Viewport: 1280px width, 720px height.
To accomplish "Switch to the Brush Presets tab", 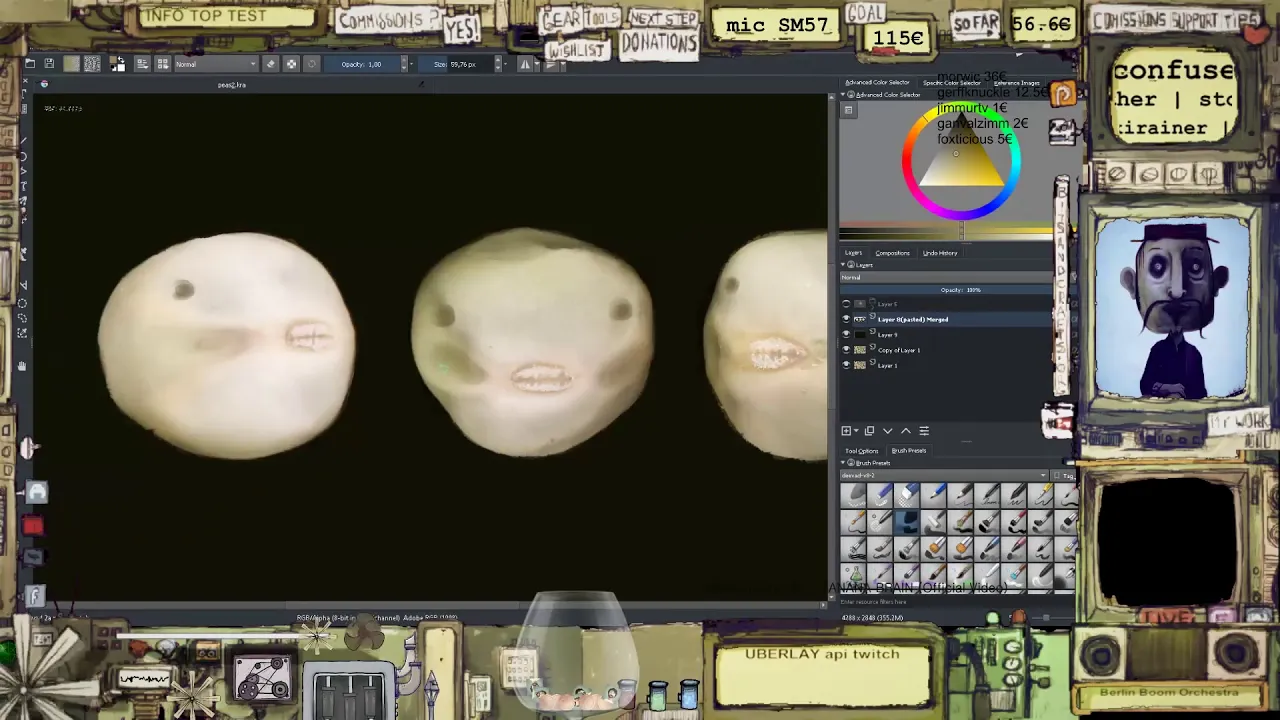I will (x=909, y=451).
